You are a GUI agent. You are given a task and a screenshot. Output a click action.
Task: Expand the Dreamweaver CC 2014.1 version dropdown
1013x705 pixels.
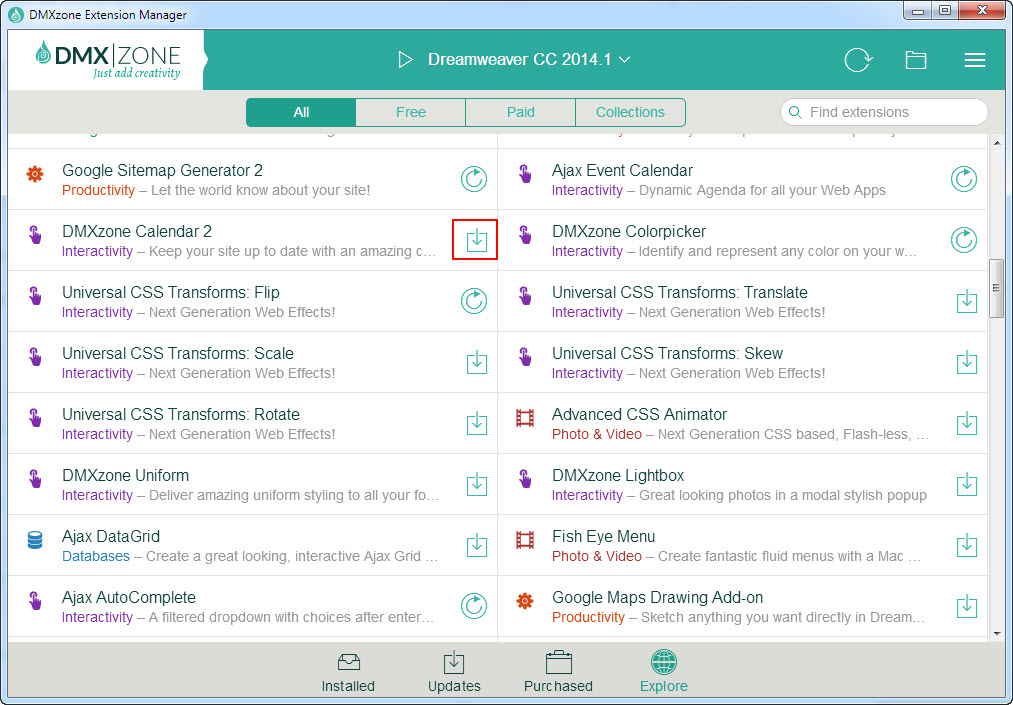pyautogui.click(x=625, y=59)
